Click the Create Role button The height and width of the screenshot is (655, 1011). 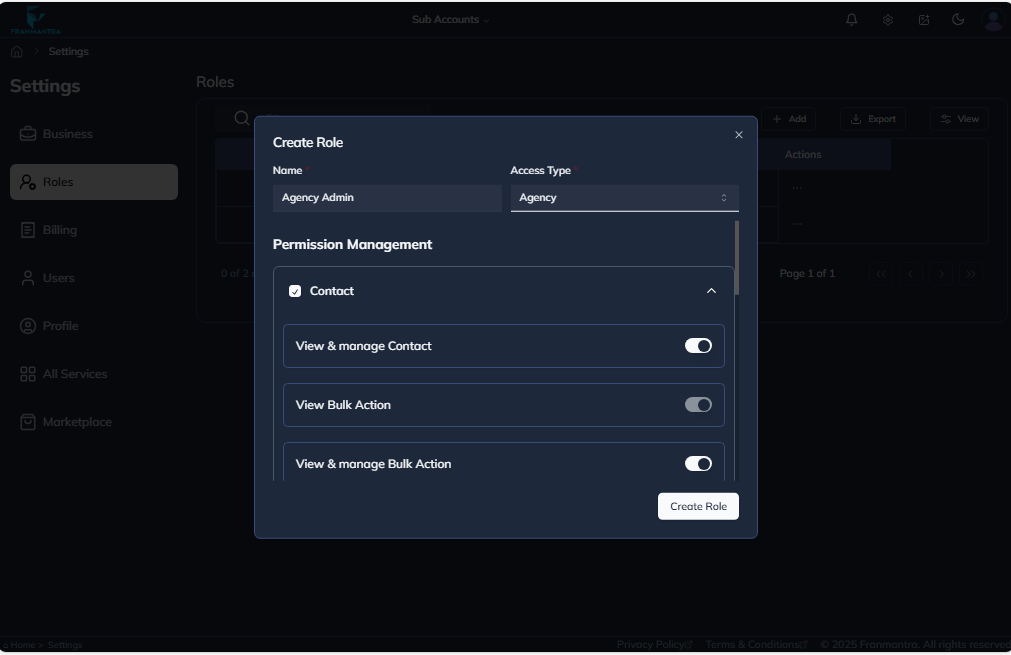(697, 506)
